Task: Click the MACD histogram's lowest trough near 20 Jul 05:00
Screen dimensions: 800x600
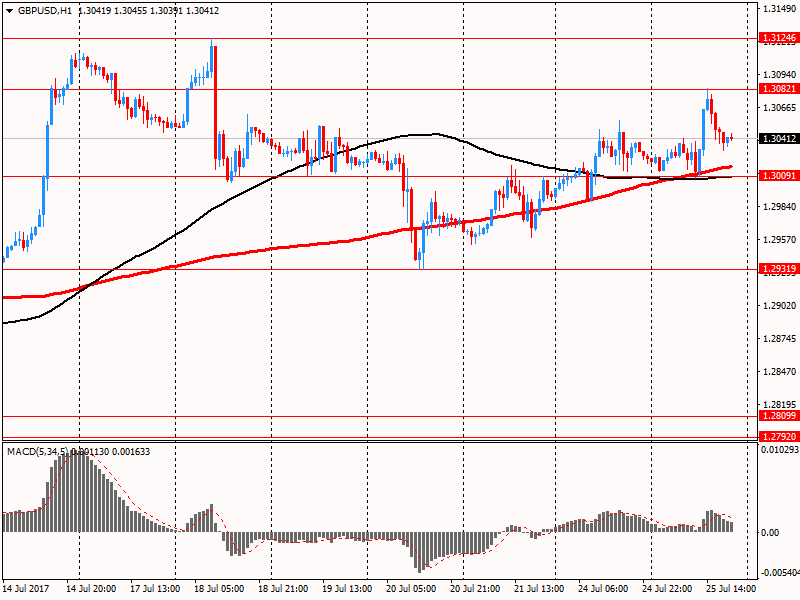Action: point(419,553)
